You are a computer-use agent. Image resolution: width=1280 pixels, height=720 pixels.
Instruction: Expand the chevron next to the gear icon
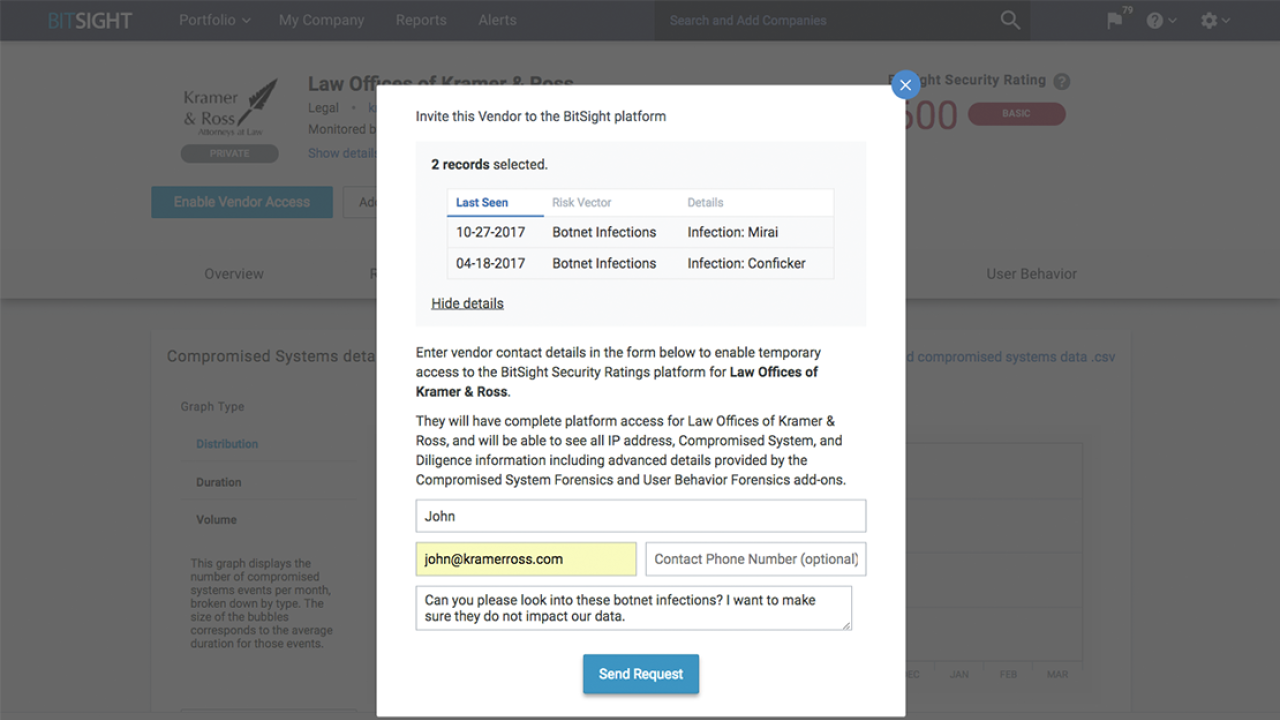pyautogui.click(x=1225, y=20)
